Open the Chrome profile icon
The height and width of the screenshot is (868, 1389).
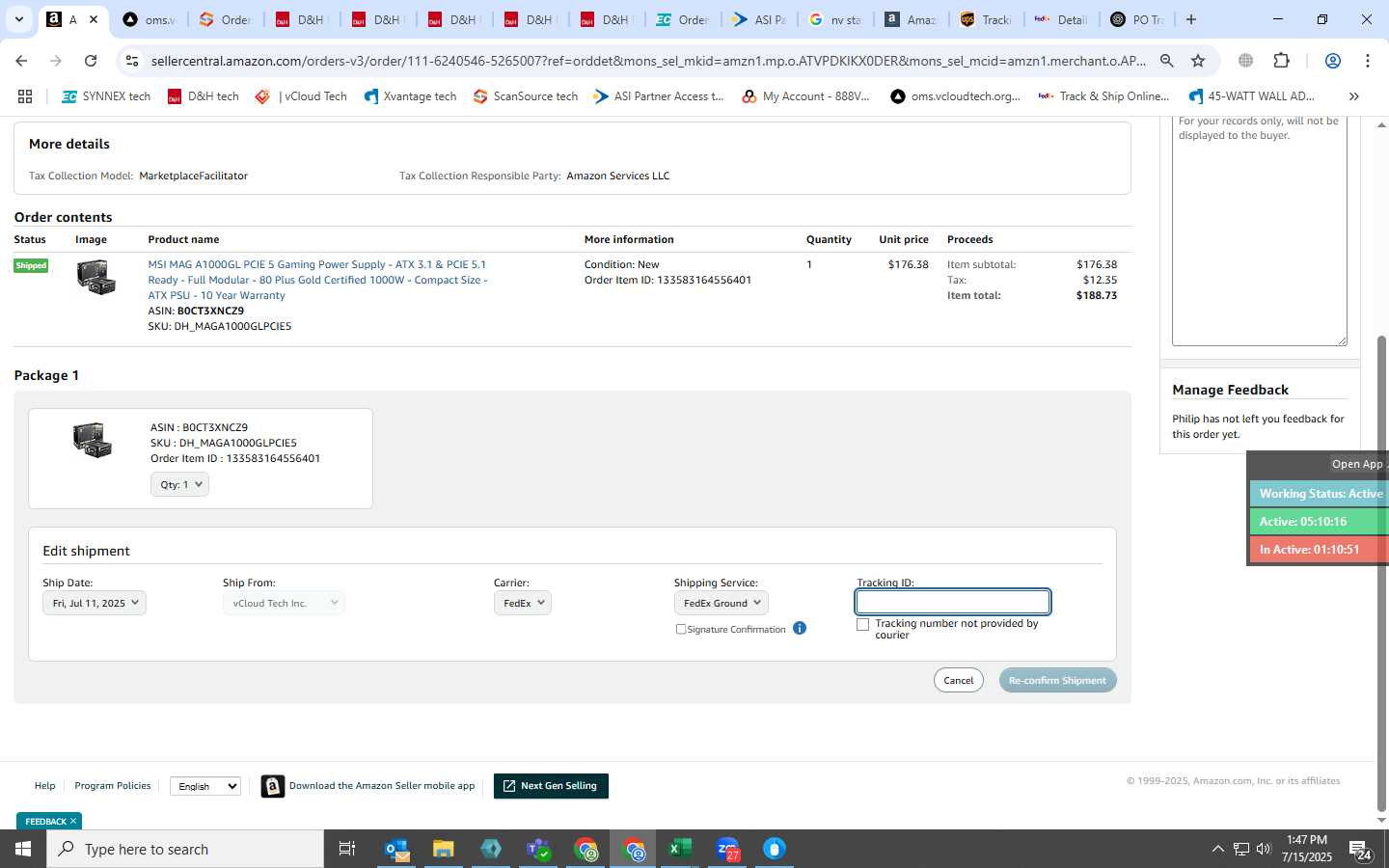click(x=1333, y=61)
